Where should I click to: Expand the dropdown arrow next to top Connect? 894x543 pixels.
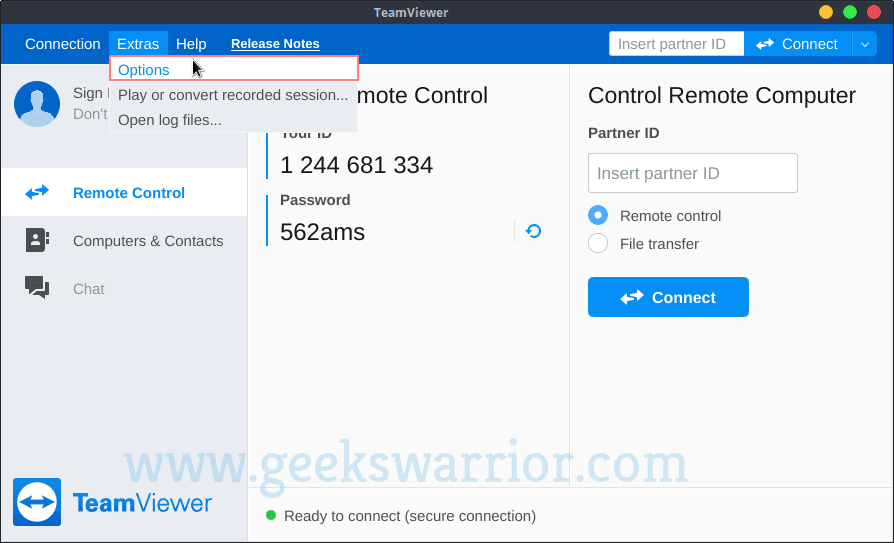pyautogui.click(x=865, y=44)
